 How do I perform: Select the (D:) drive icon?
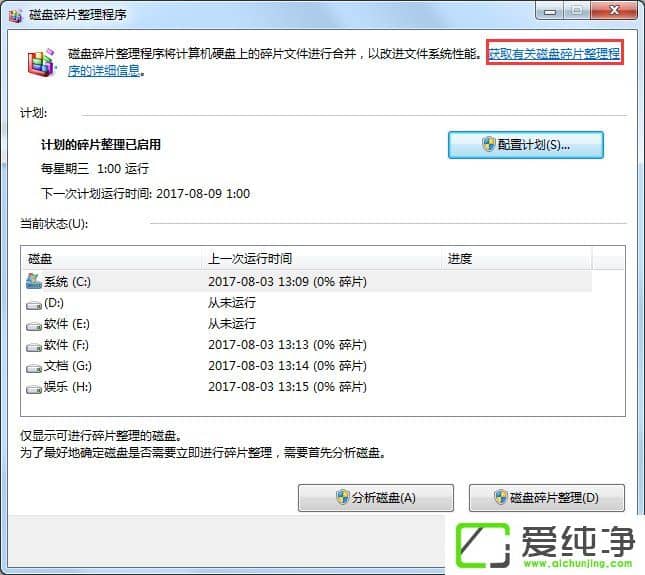(x=34, y=305)
